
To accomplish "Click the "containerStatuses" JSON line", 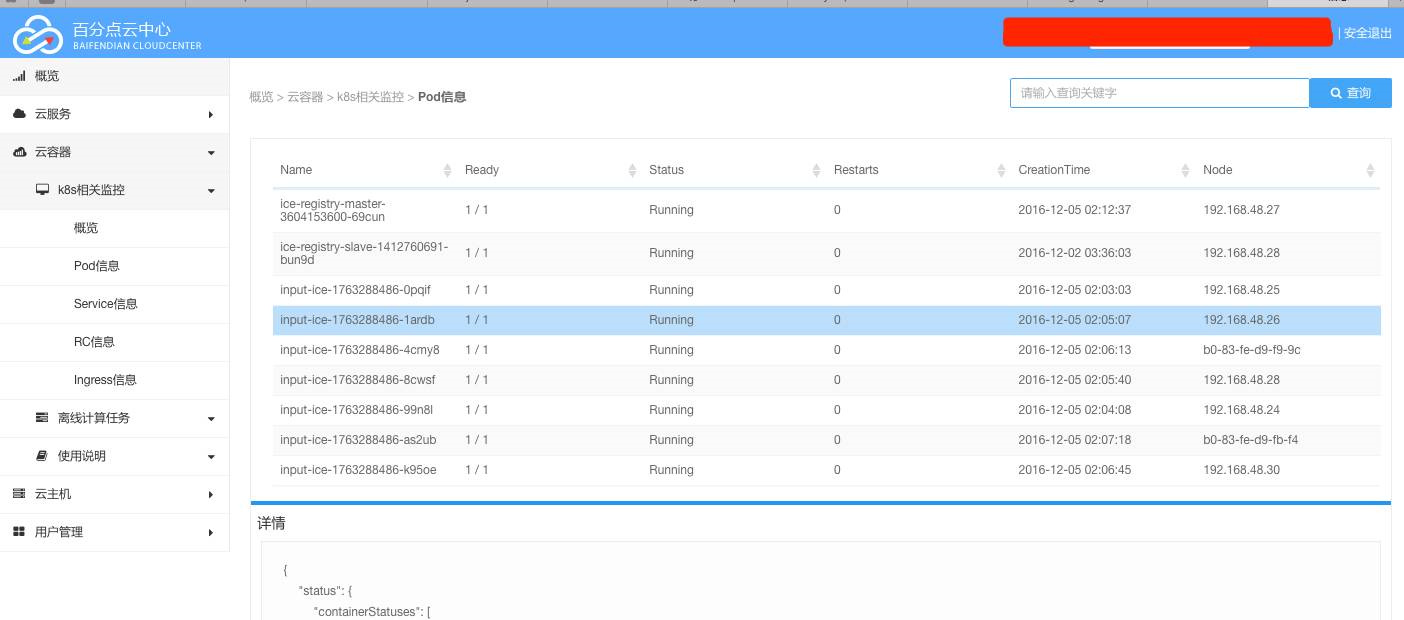I will click(372, 612).
